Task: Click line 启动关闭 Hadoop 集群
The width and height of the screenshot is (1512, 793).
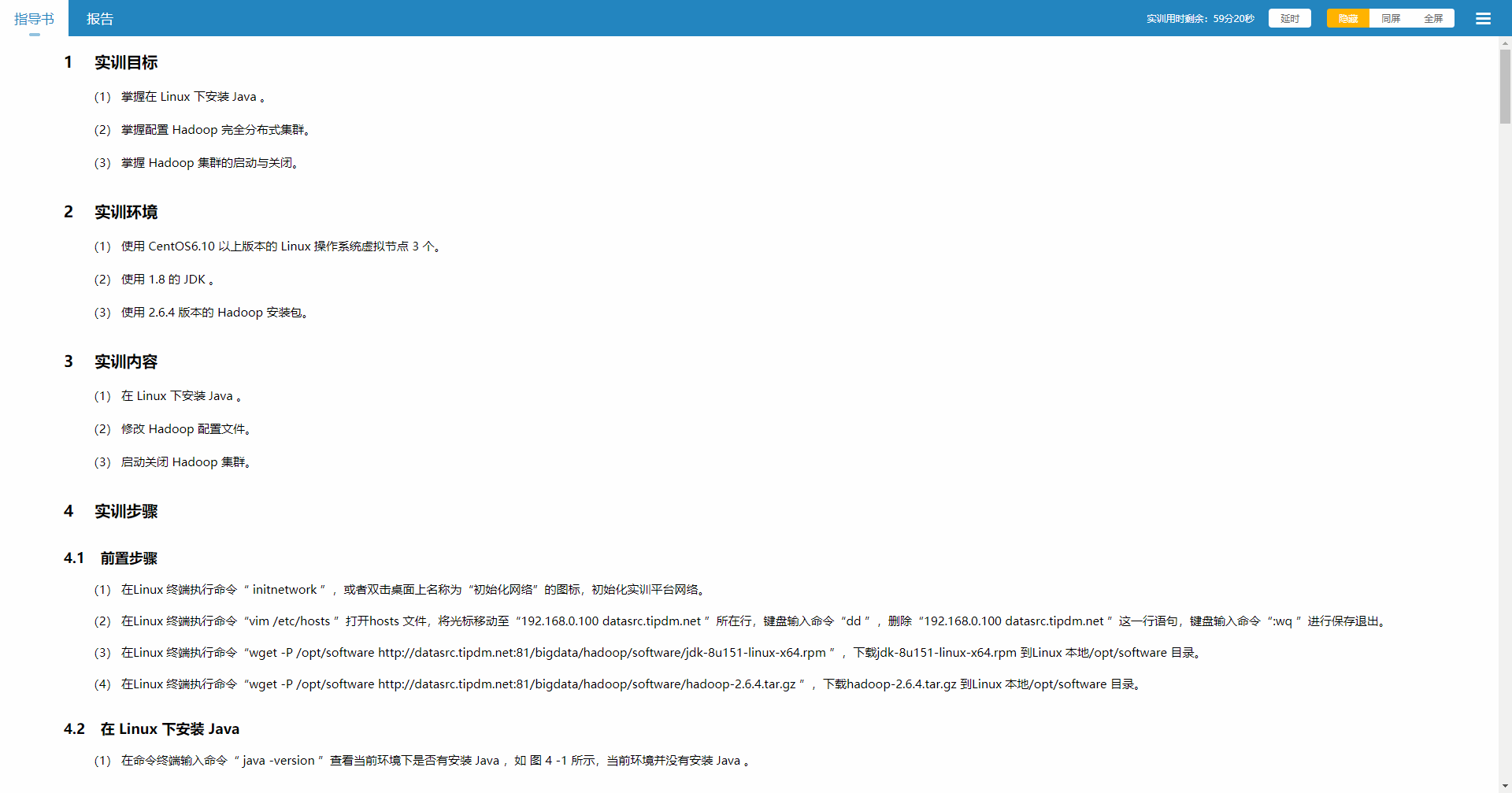Action: tap(173, 462)
